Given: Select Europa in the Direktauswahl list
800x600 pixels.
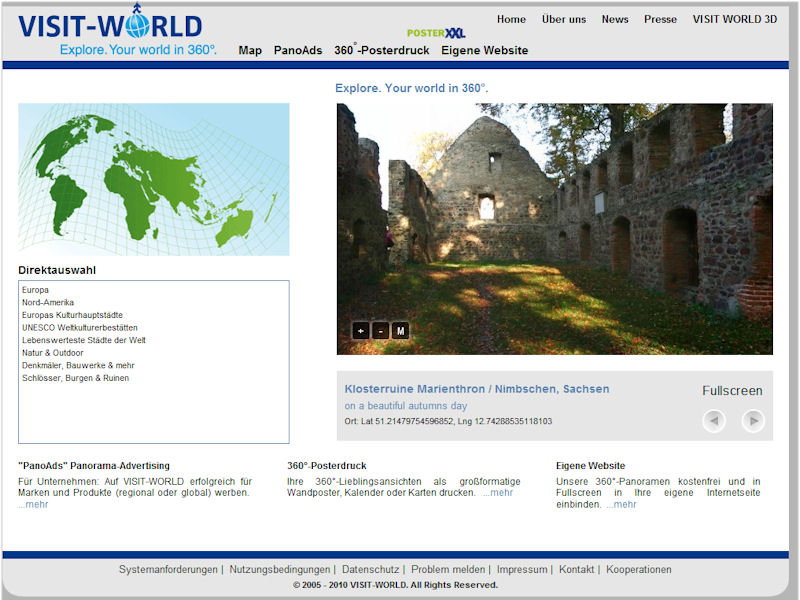Looking at the screenshot, I should (36, 290).
